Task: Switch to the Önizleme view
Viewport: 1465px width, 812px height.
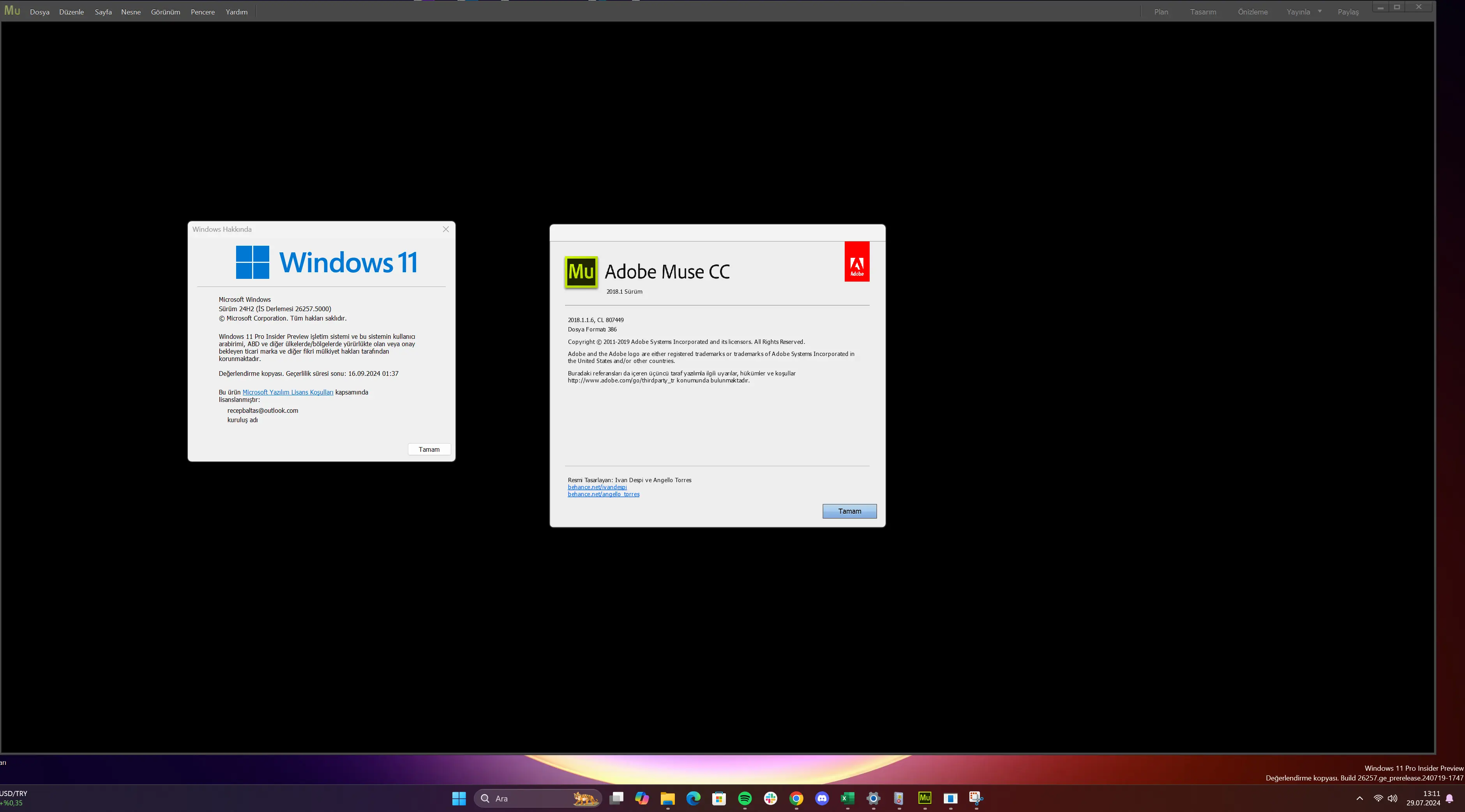Action: pyautogui.click(x=1253, y=12)
